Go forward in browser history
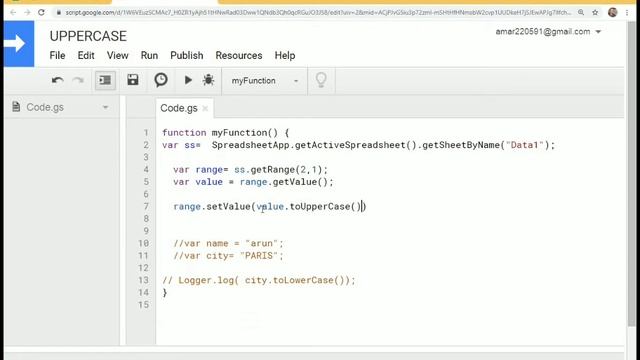Screen dimensions: 640x360 coord(27,13)
